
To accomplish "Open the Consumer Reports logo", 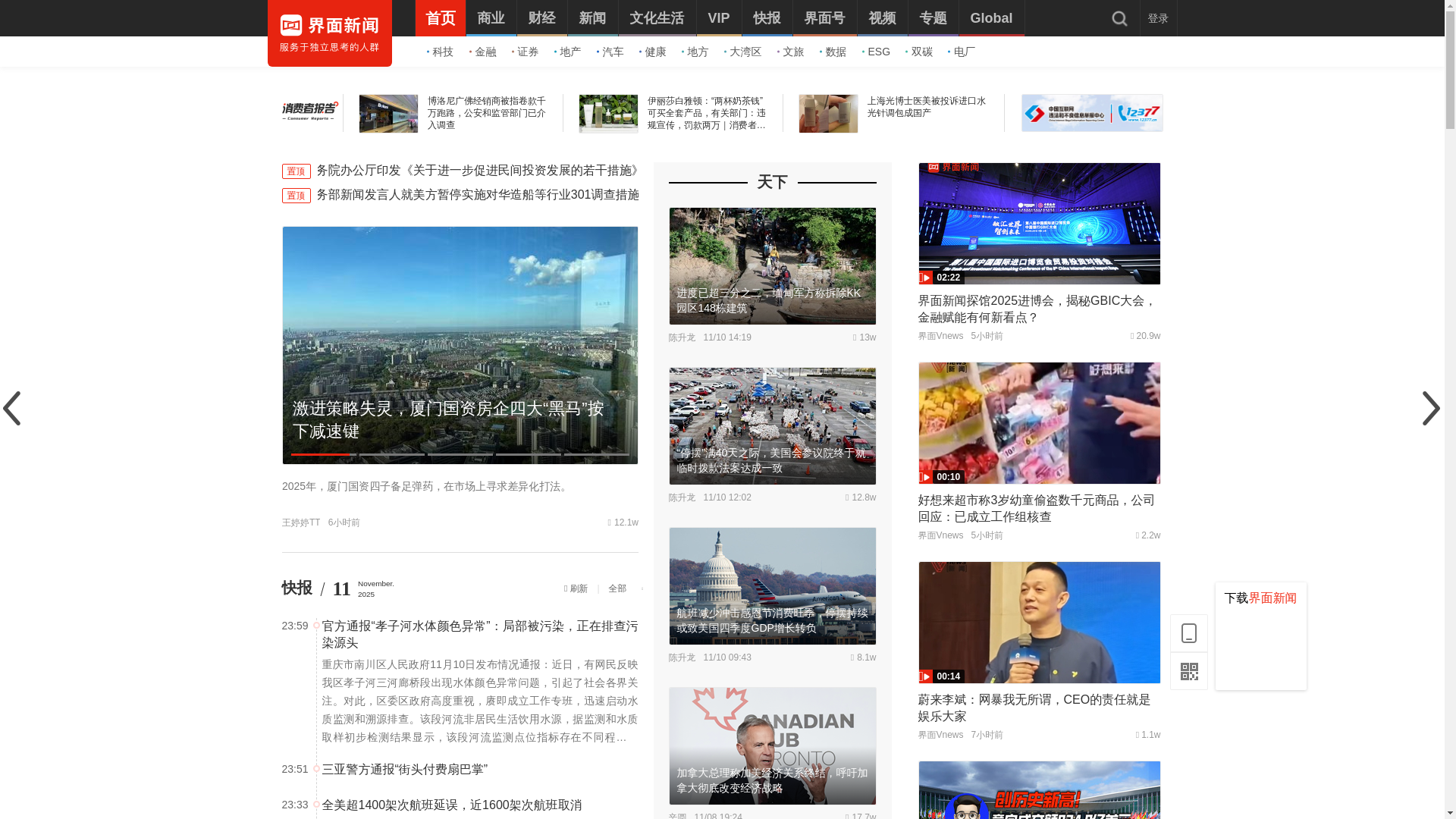I will point(310,111).
